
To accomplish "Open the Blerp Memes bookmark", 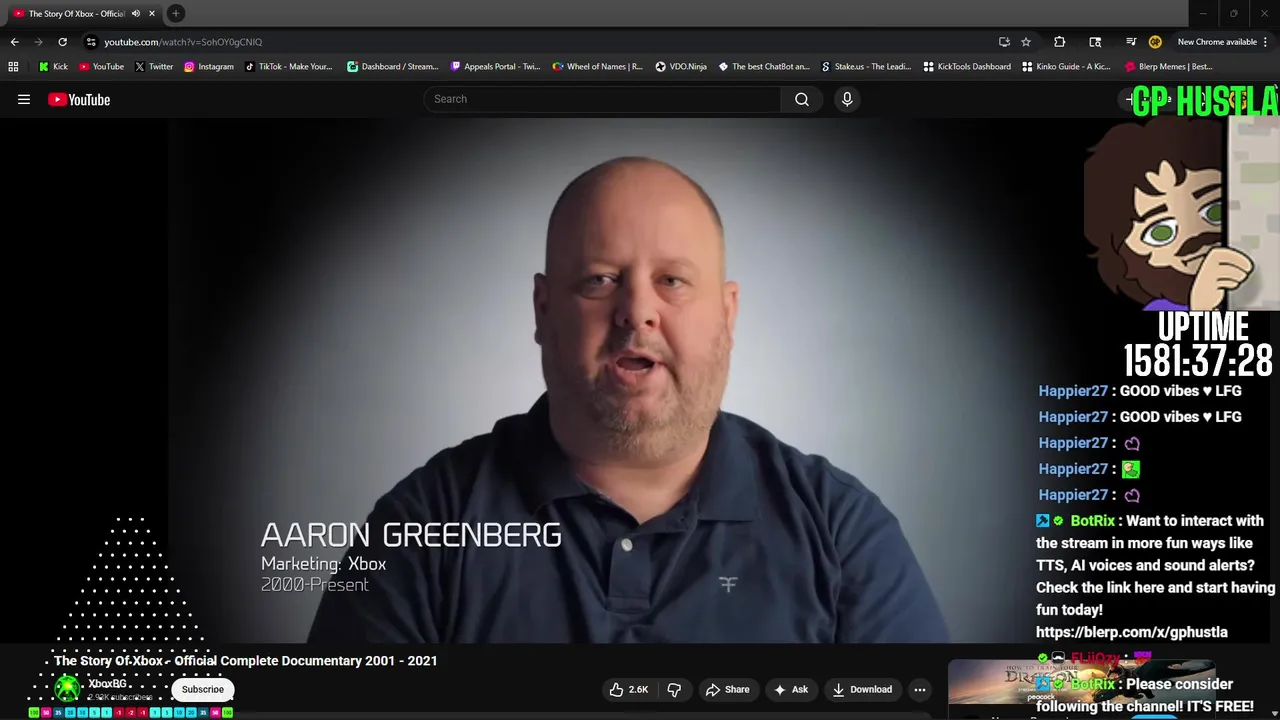I will tap(1169, 67).
